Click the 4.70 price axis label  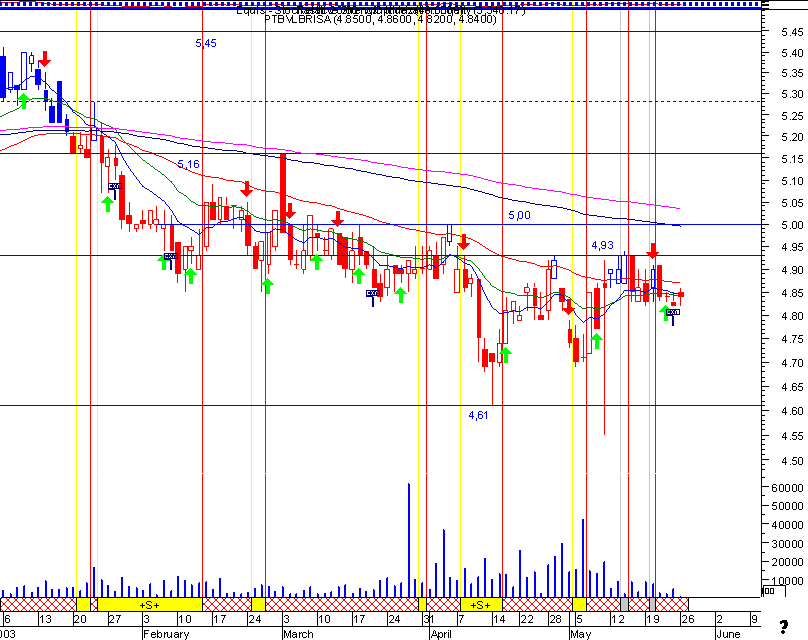click(792, 363)
